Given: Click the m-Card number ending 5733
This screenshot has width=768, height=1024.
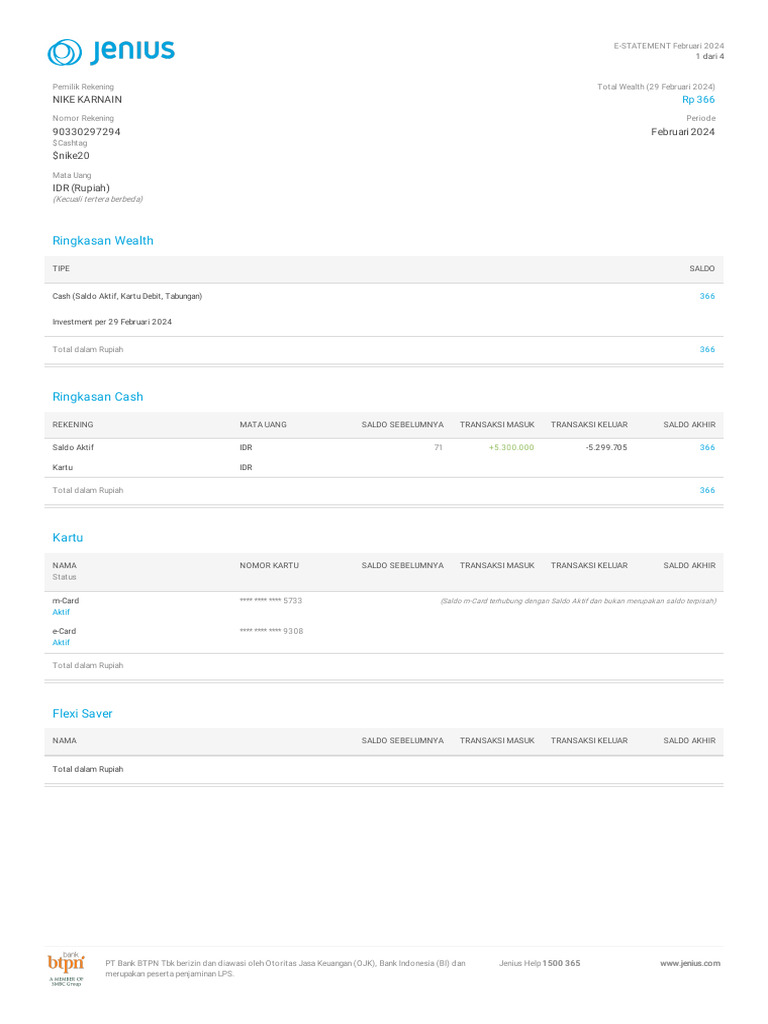Looking at the screenshot, I should point(271,601).
